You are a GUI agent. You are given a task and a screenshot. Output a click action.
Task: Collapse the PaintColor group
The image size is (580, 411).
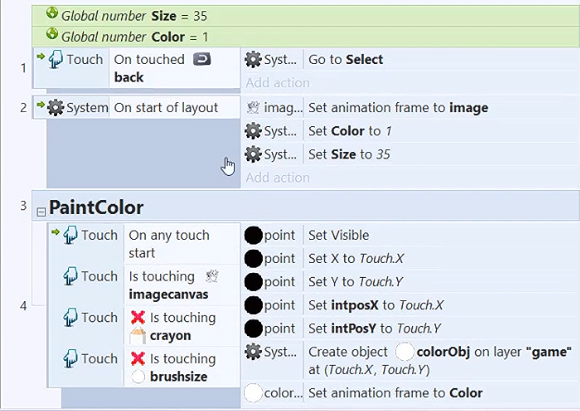click(x=41, y=212)
